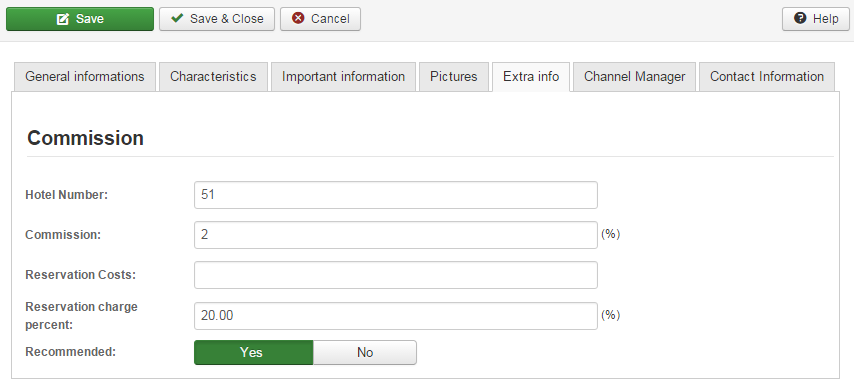The height and width of the screenshot is (386, 854).
Task: Focus the Hotel Number field
Action: pos(396,195)
